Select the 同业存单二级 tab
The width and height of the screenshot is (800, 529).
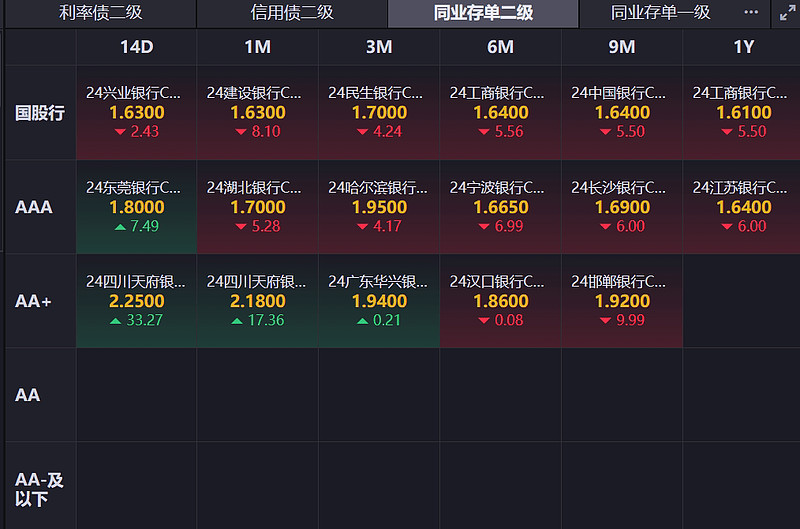tap(483, 13)
